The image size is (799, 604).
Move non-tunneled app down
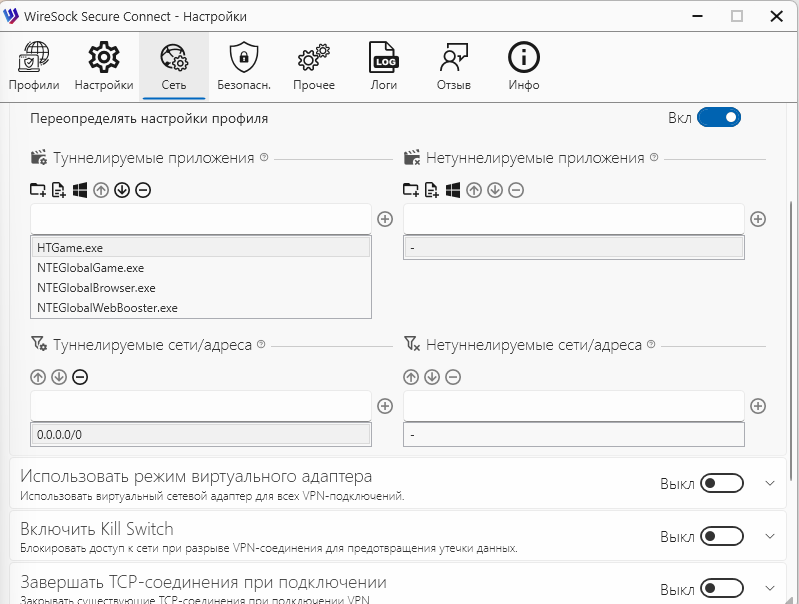(495, 191)
